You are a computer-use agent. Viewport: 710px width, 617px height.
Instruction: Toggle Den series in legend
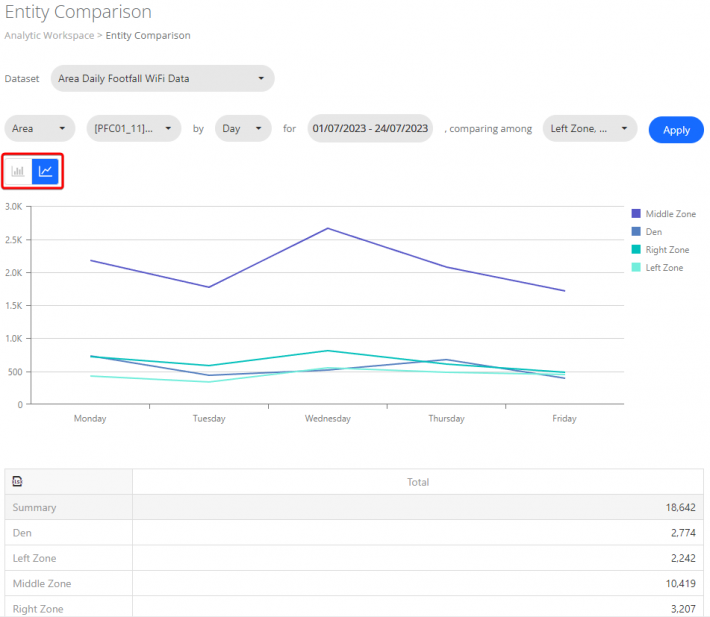(653, 232)
